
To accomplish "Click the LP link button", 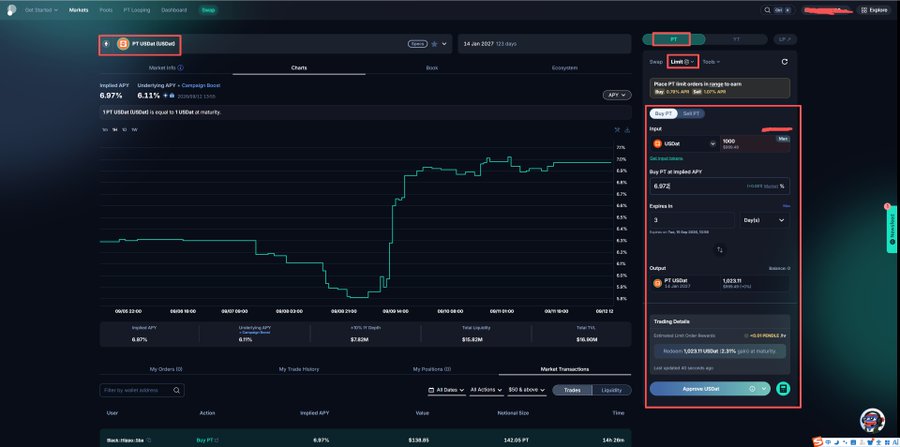I will tap(785, 39).
